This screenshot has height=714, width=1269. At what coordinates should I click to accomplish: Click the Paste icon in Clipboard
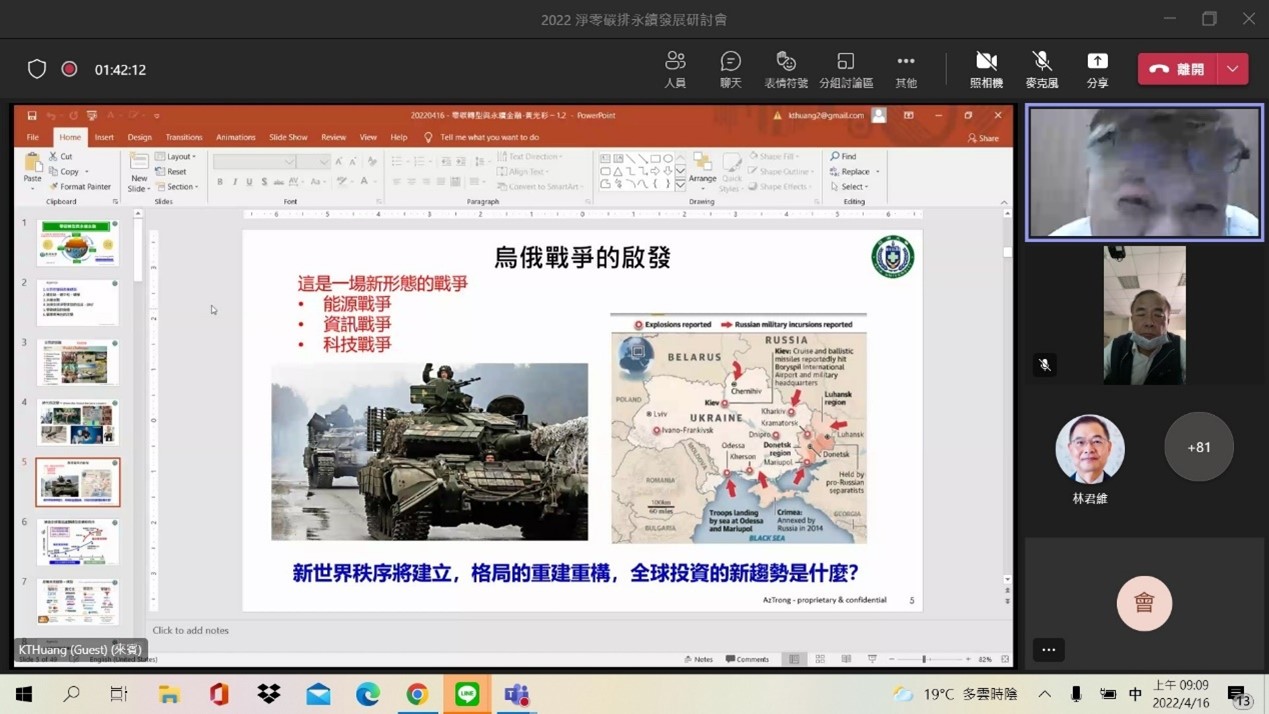point(33,164)
